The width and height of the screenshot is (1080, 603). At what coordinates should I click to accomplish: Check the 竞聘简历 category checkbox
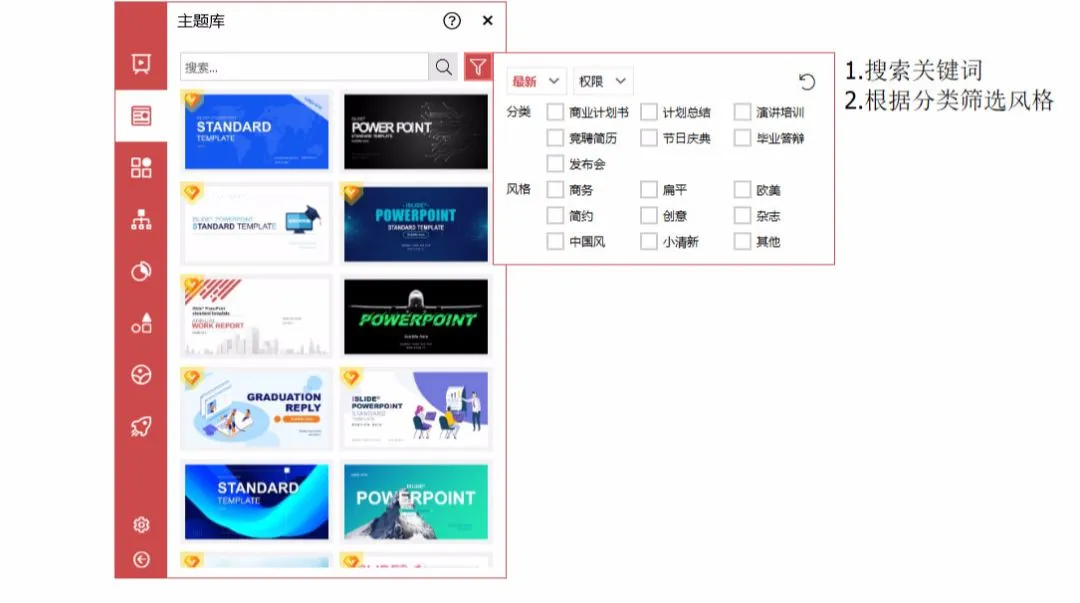coord(555,138)
